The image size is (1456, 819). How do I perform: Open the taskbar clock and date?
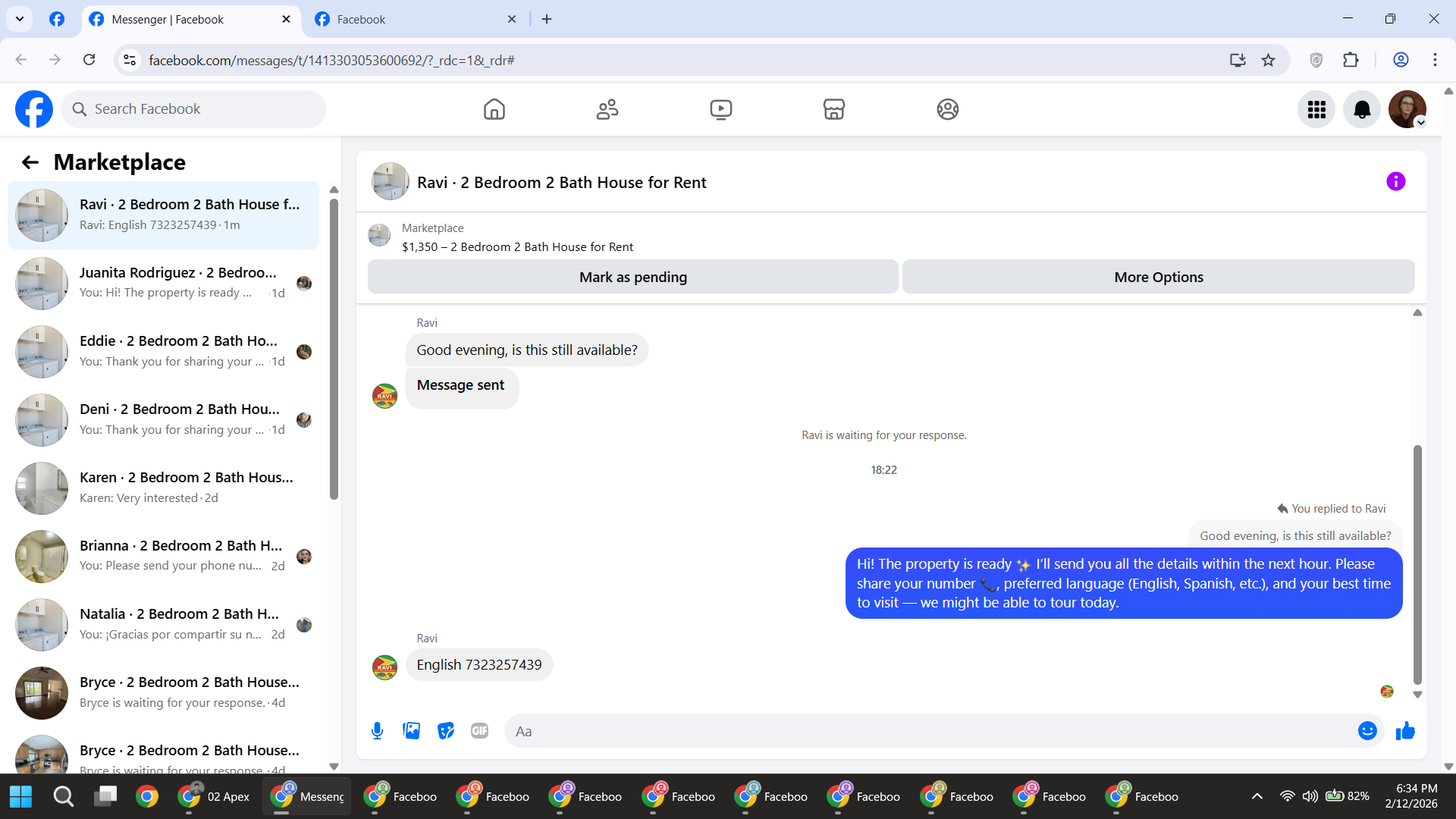(1410, 796)
